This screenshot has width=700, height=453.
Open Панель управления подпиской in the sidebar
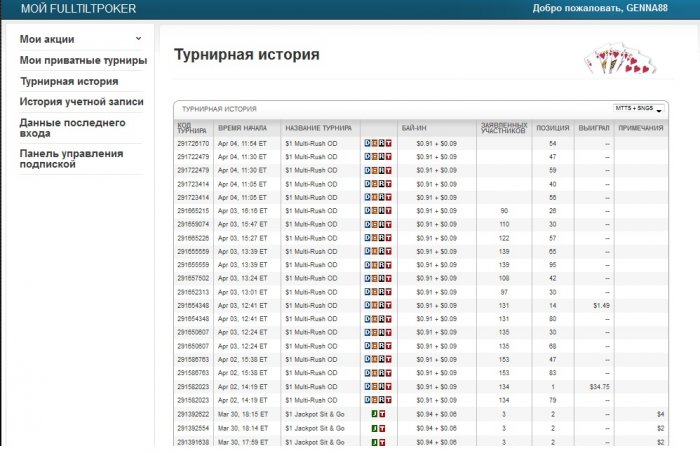(x=71, y=158)
